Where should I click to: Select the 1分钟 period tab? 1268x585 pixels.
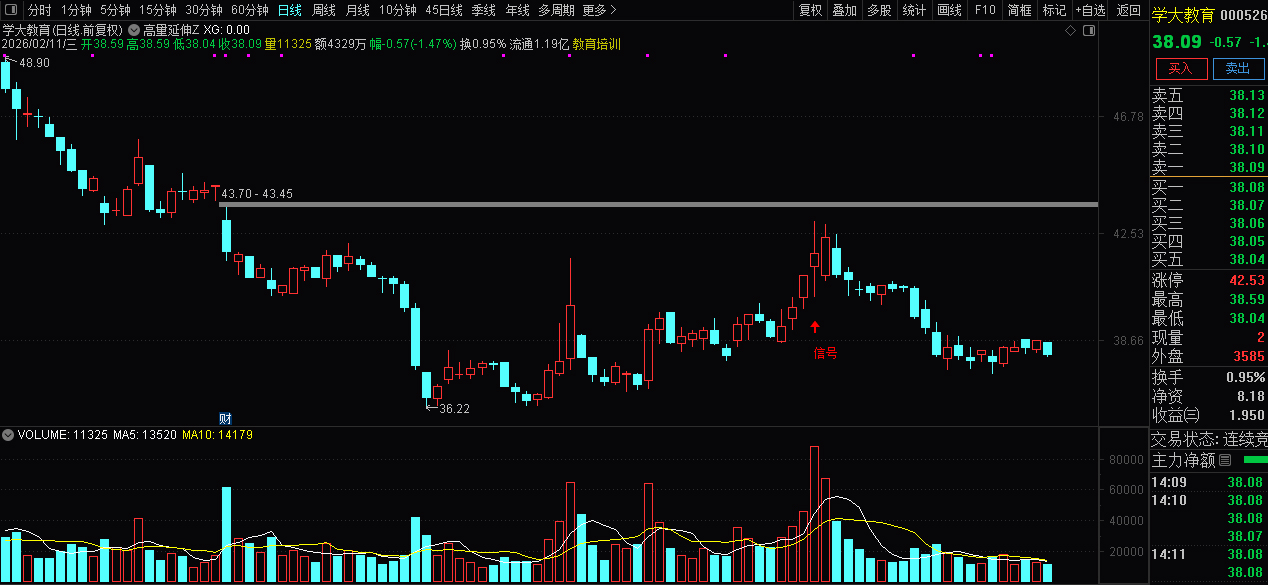[x=76, y=10]
